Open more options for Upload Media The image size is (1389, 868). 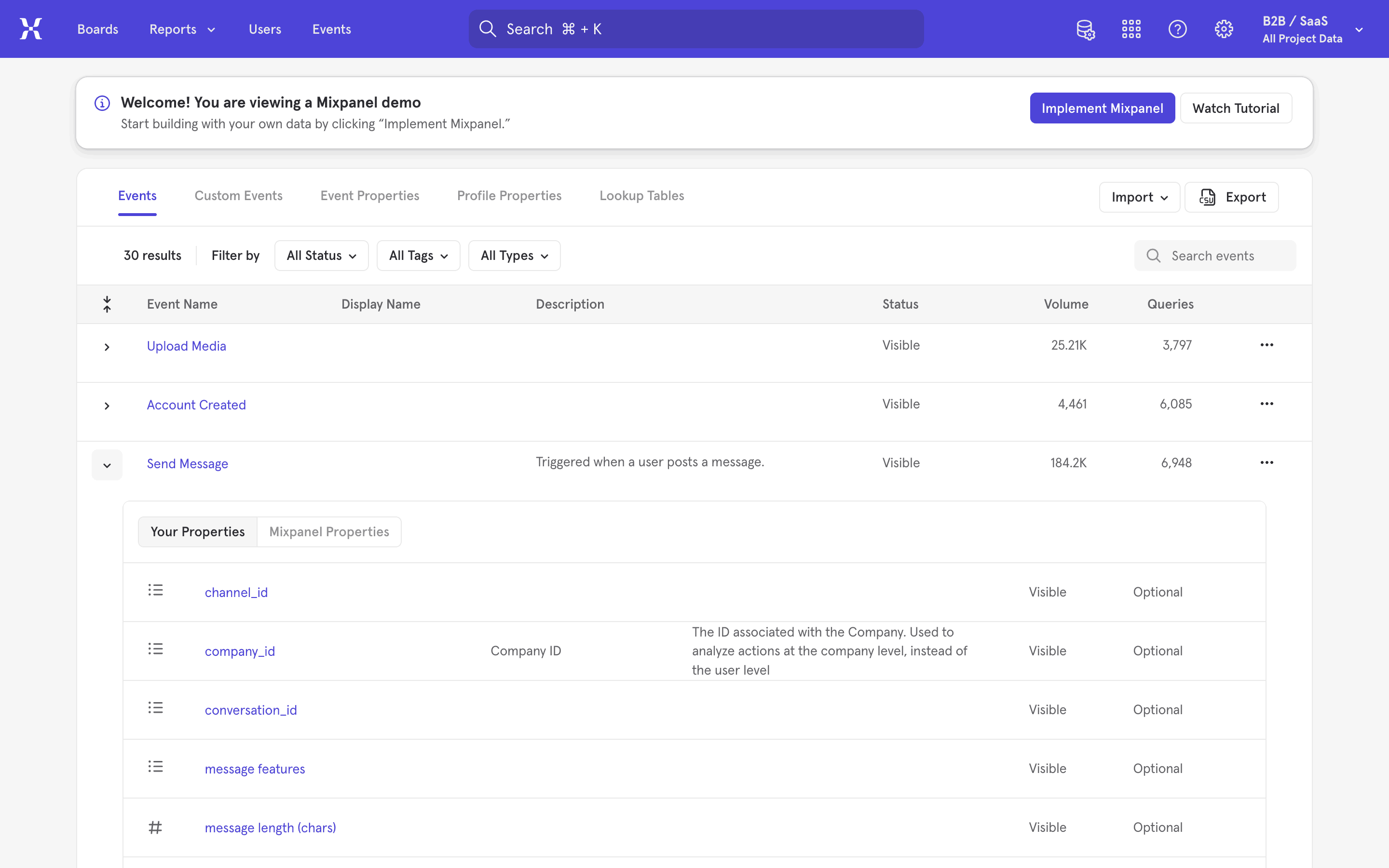1267,345
